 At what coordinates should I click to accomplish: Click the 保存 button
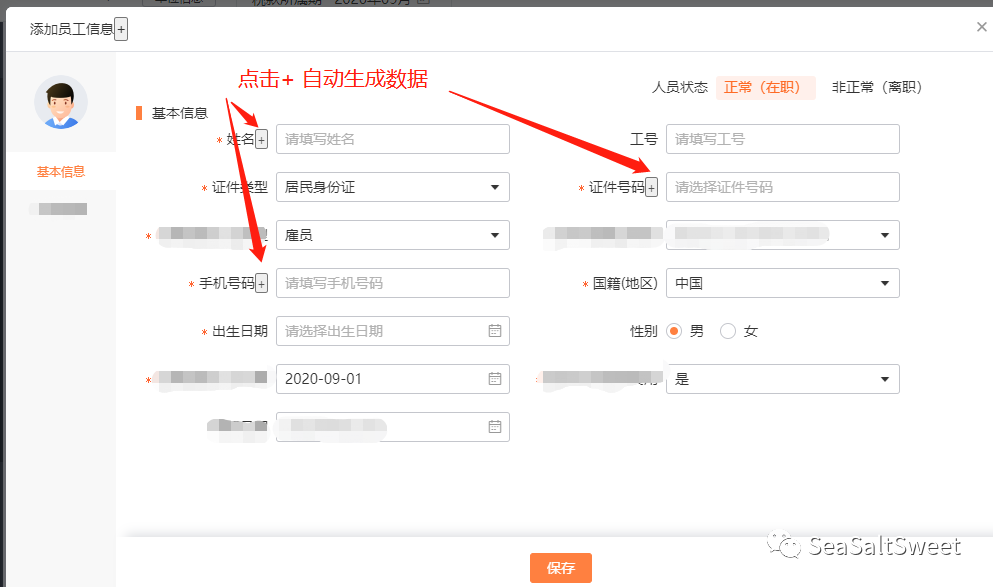[x=561, y=568]
